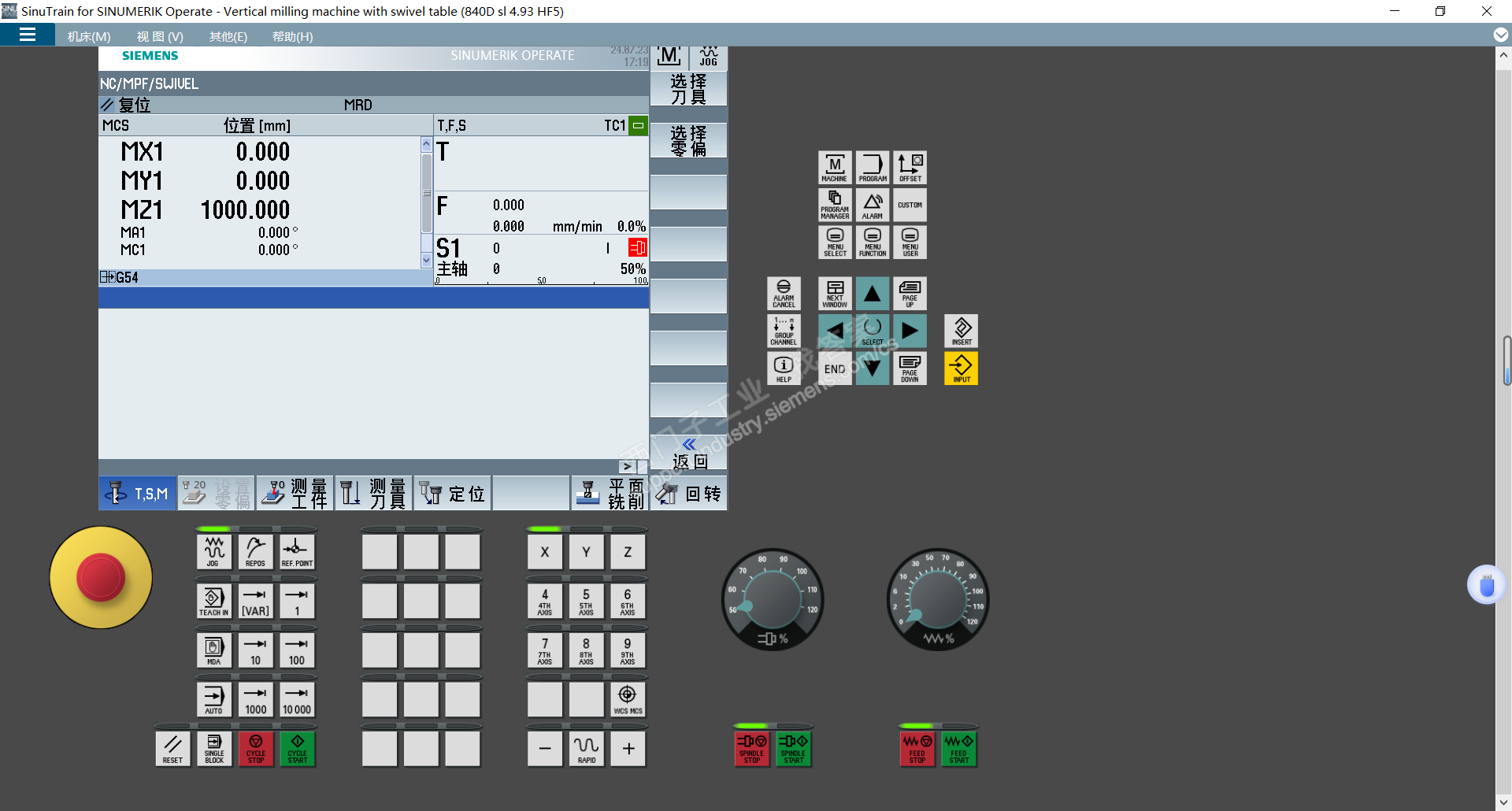1512x811 pixels.
Task: Open the OFFSET parameters key
Action: 910,168
